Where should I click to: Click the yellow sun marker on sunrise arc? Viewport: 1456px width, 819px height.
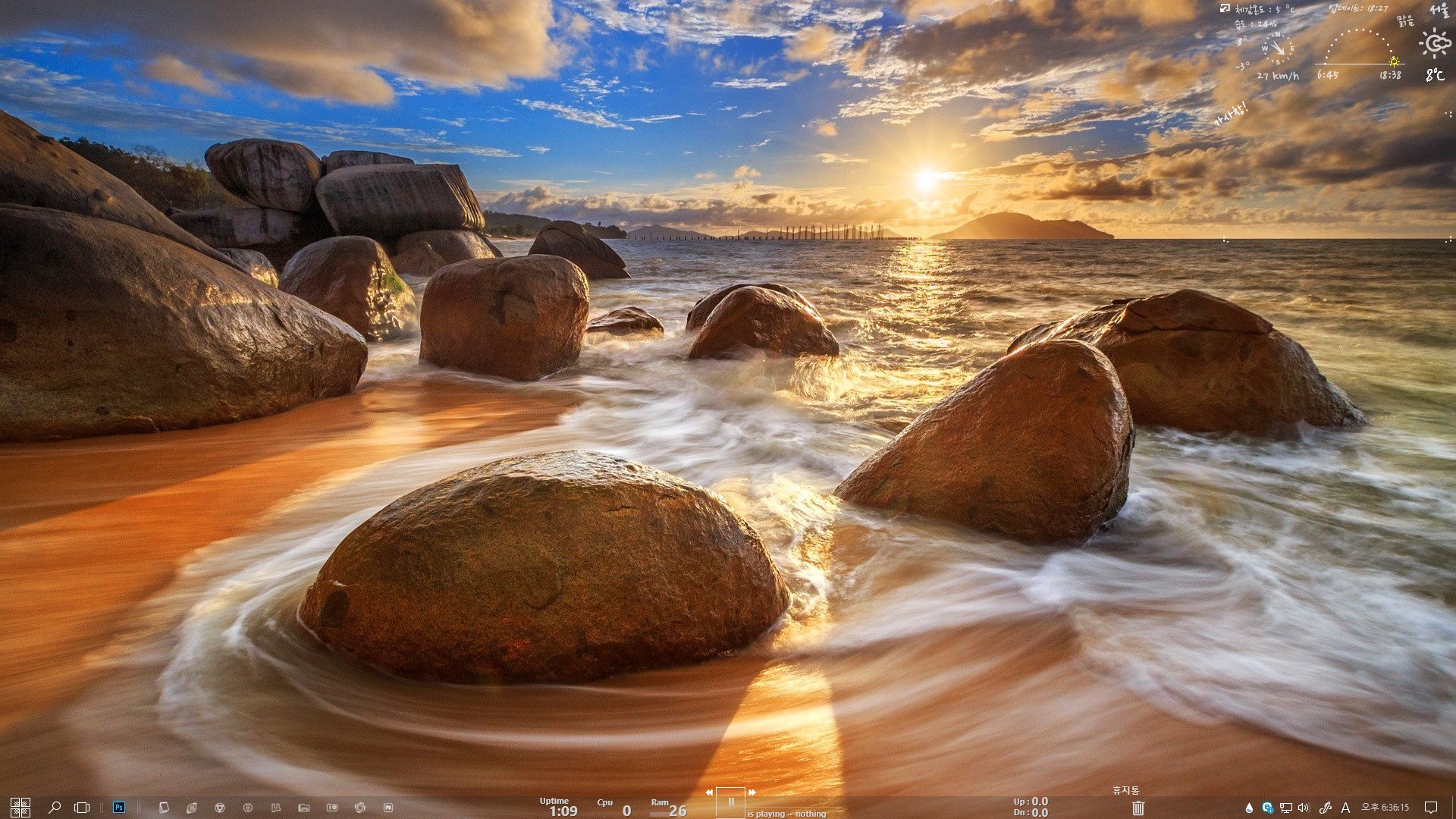1394,61
